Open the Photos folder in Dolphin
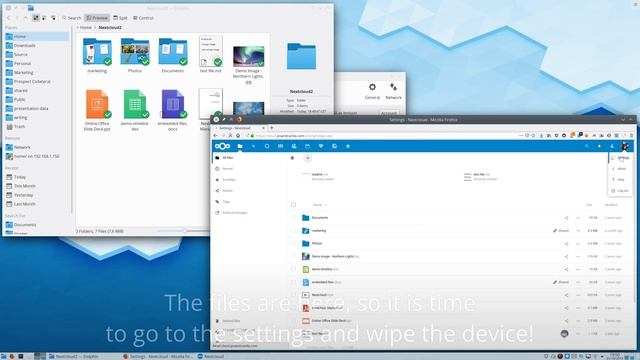This screenshot has height=360, width=640. (x=135, y=56)
